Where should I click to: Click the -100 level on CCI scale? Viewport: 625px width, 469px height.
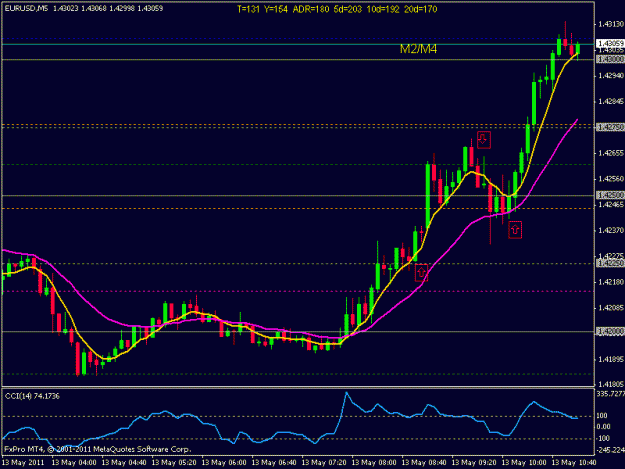[602, 438]
